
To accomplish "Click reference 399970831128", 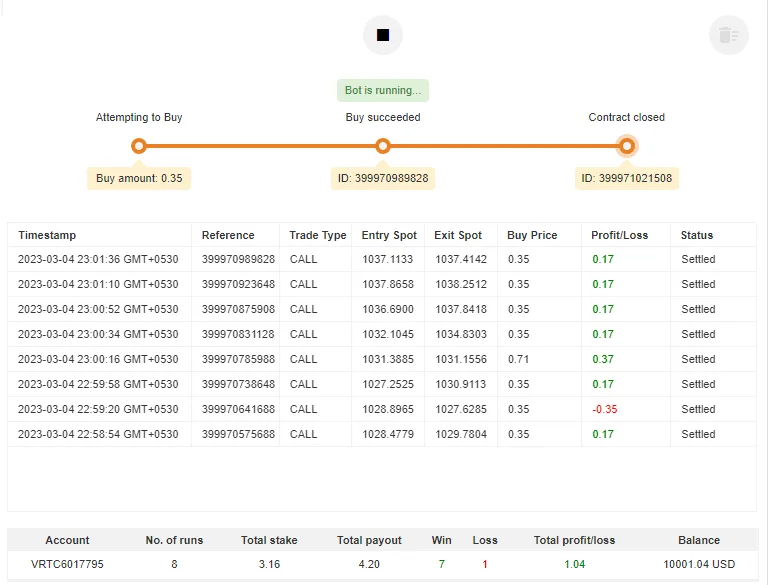I will 238,334.
